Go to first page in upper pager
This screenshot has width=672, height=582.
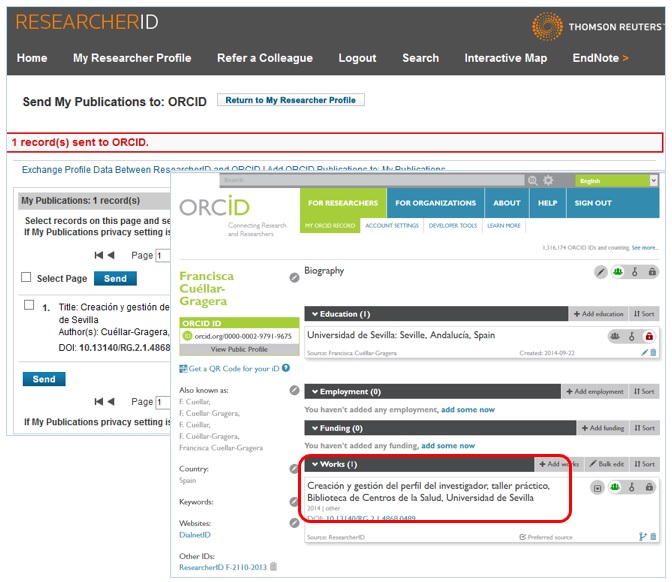pos(99,255)
